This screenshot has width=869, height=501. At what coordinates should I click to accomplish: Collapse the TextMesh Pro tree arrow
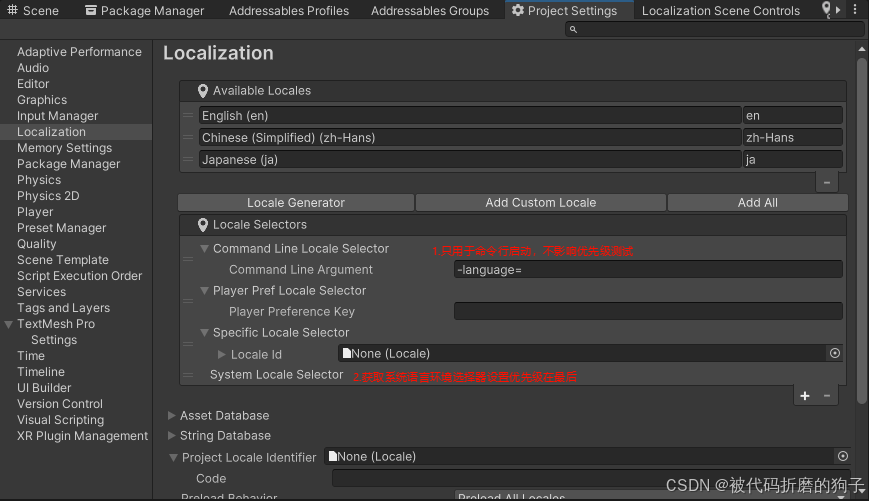pyautogui.click(x=8, y=324)
